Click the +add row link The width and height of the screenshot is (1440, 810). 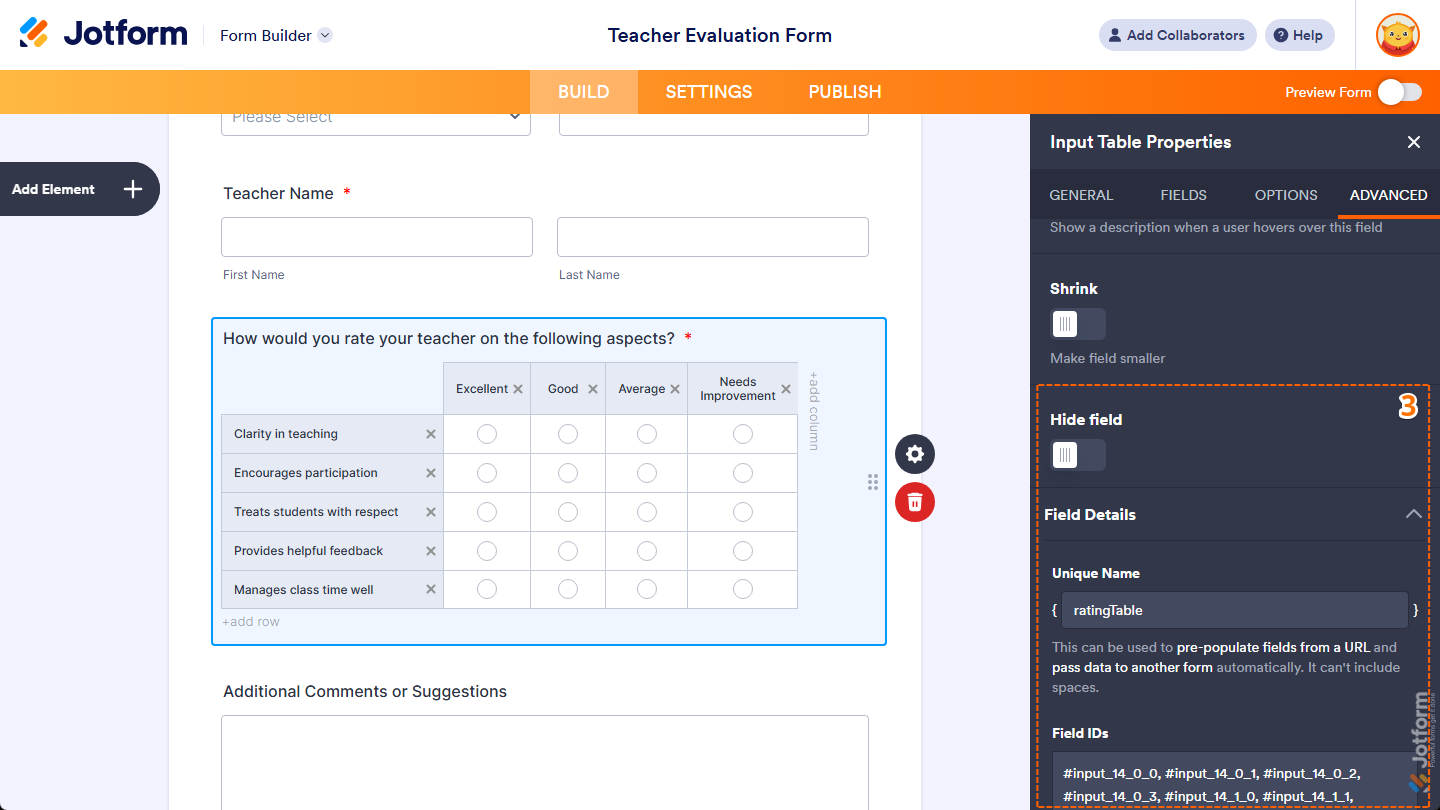click(x=251, y=622)
